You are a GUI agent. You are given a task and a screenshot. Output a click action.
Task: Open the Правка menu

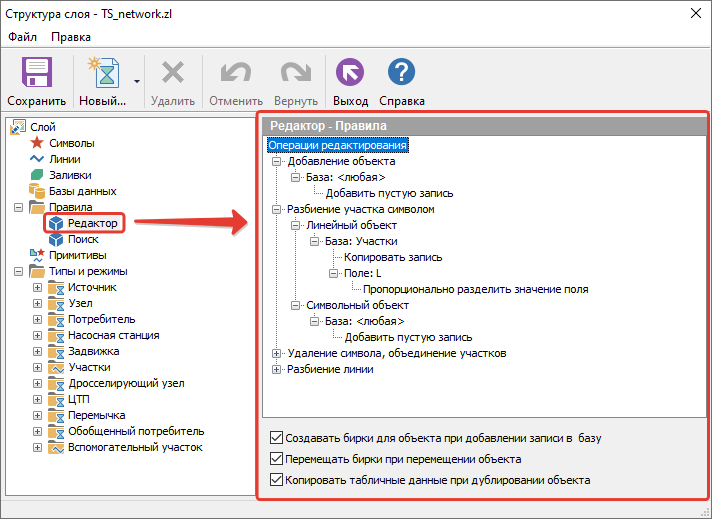click(x=71, y=37)
